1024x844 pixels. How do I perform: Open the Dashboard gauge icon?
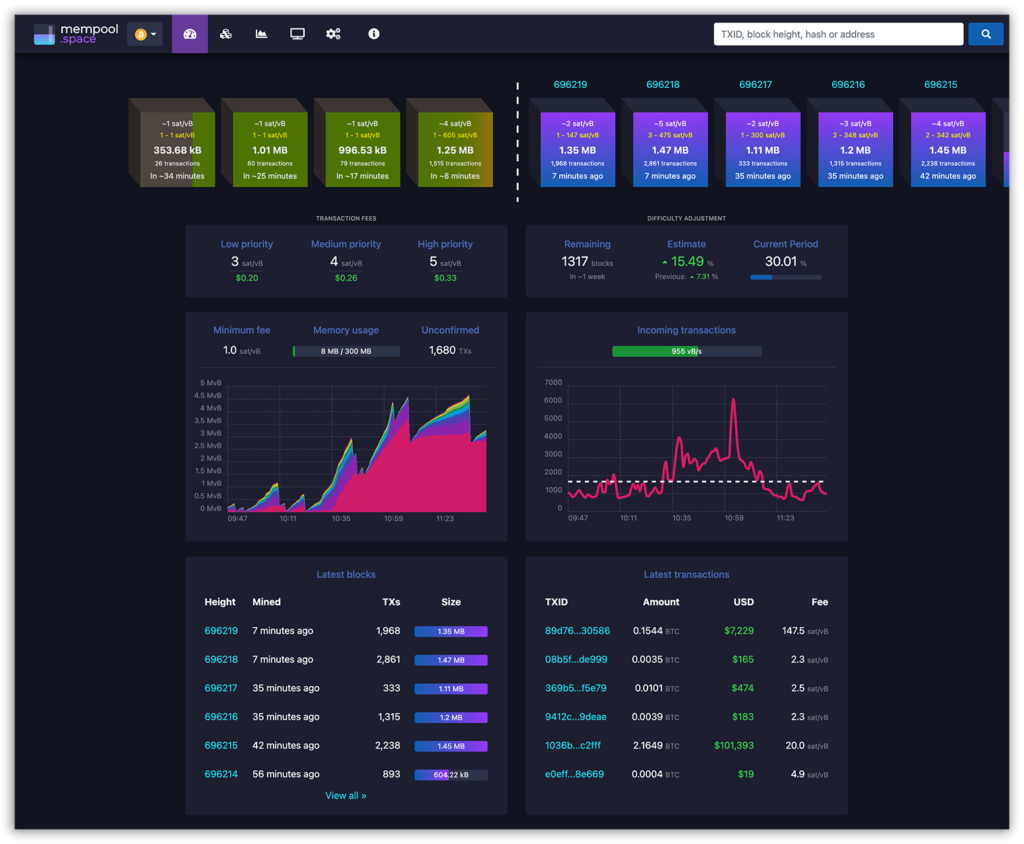(189, 33)
